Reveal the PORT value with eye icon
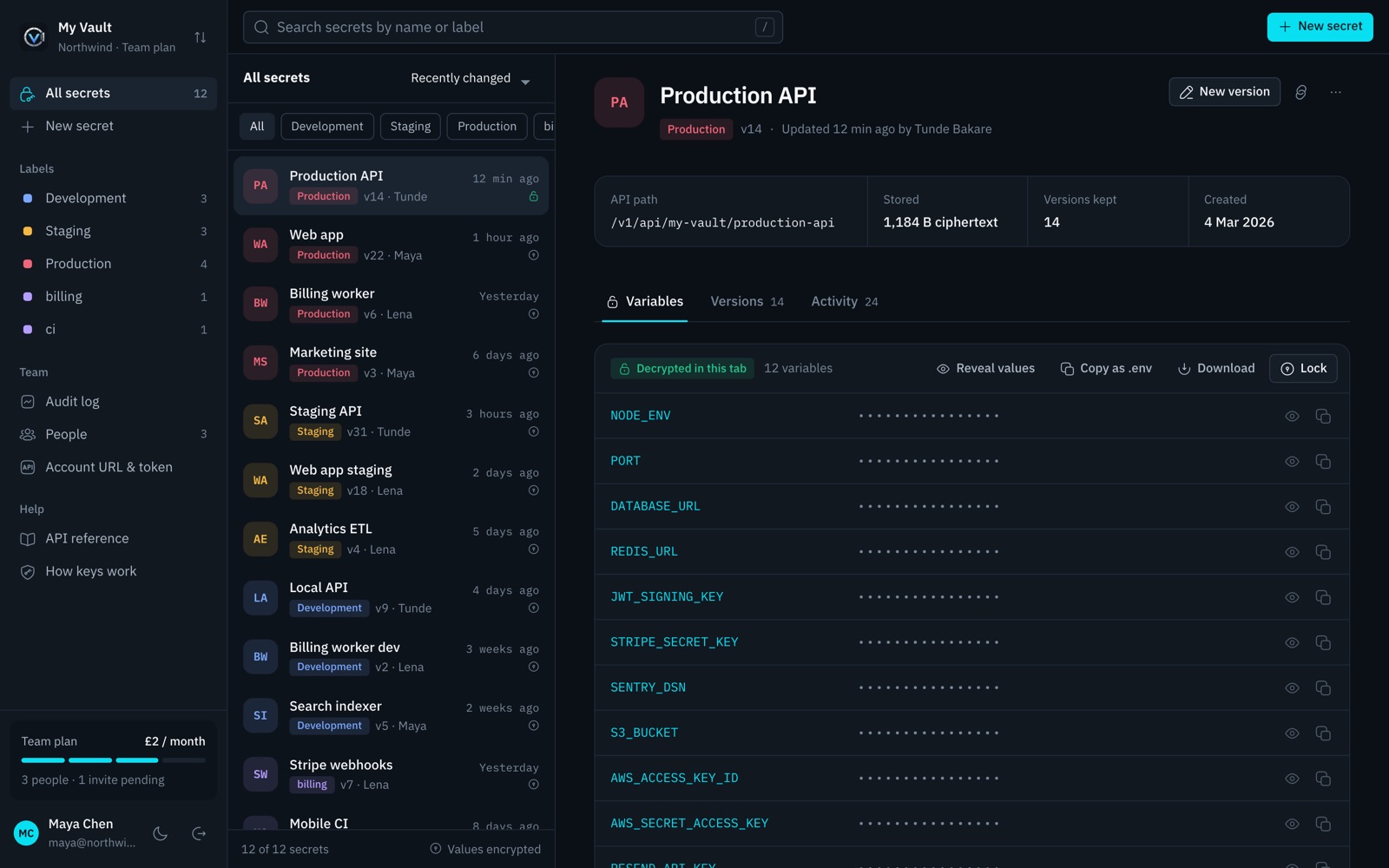This screenshot has width=1389, height=868. pyautogui.click(x=1292, y=461)
